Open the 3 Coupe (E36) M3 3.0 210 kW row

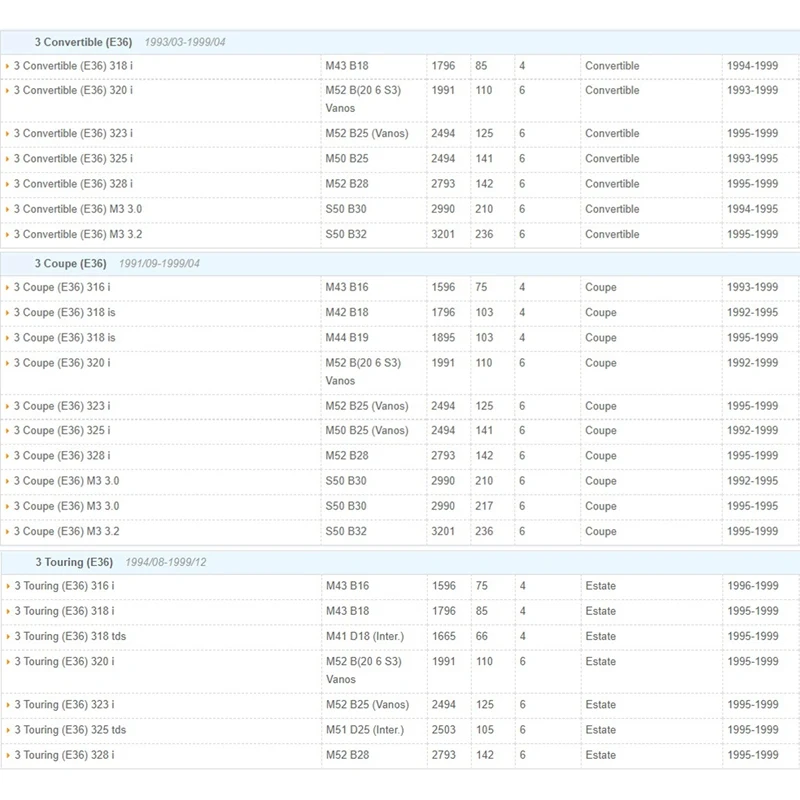(66, 481)
